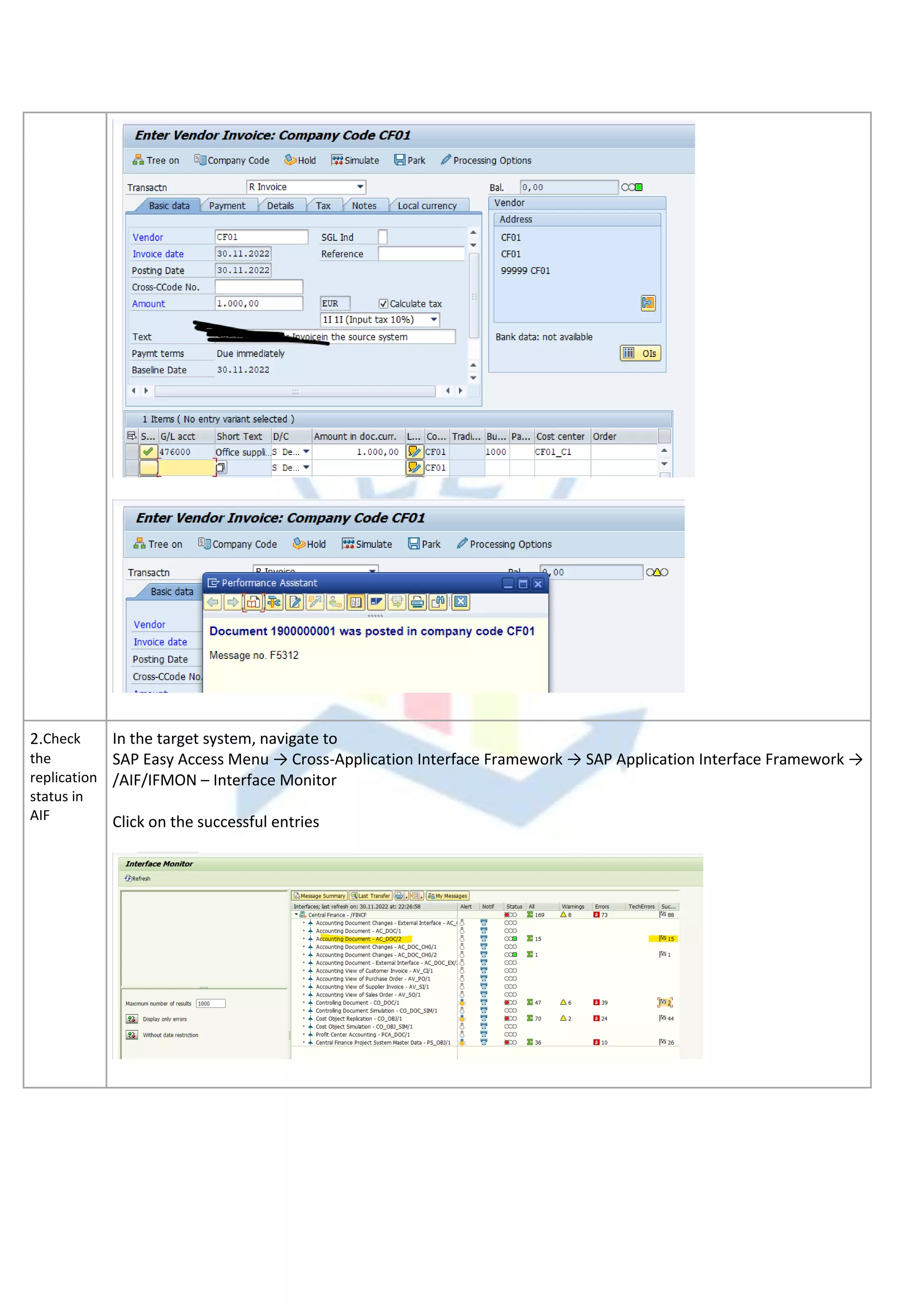Screen dimensions: 924x1307
Task: Click the forward arrow in Performance Assistant
Action: [233, 602]
